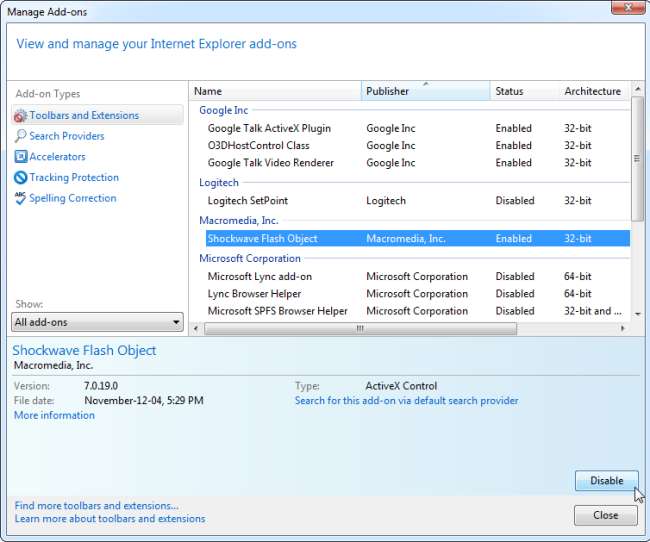Click Search for this add-on link
Screen dimensions: 650x542
point(406,401)
